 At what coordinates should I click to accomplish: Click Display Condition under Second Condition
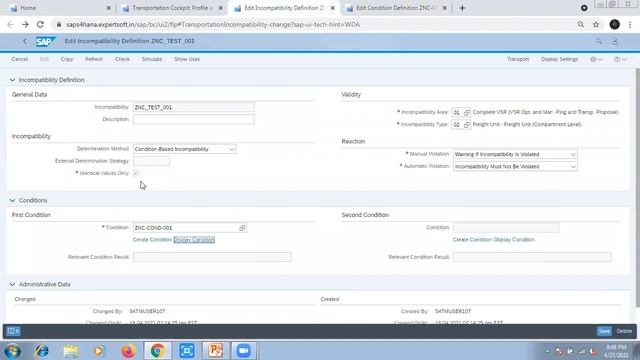[x=514, y=240]
